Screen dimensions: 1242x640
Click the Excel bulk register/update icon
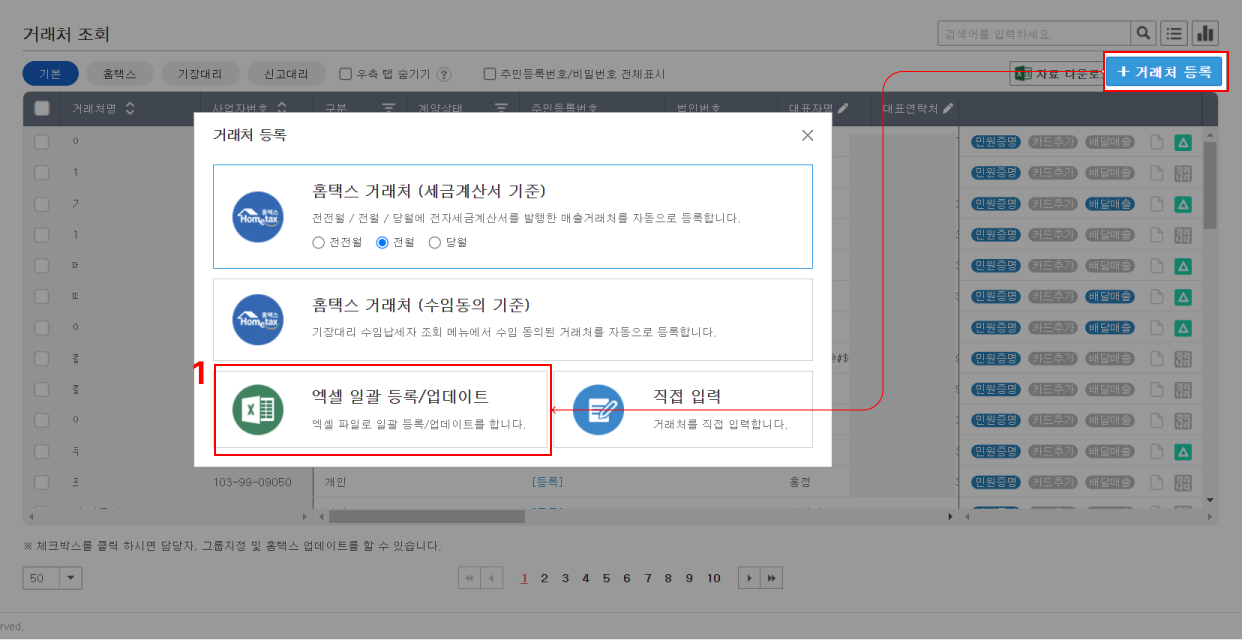[x=258, y=410]
